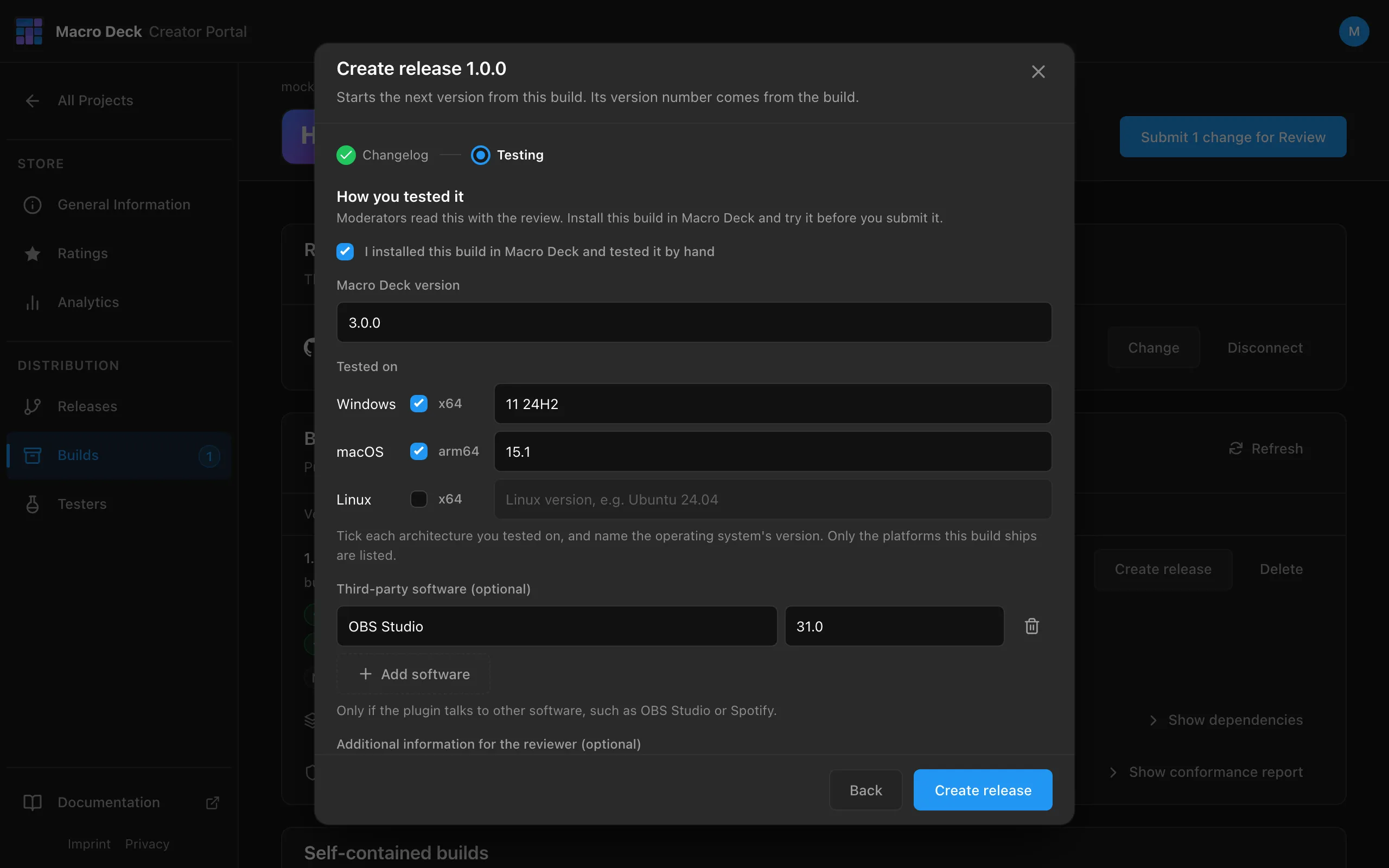Viewport: 1389px width, 868px height.
Task: Edit the macOS version field 15.1
Action: pos(773,451)
